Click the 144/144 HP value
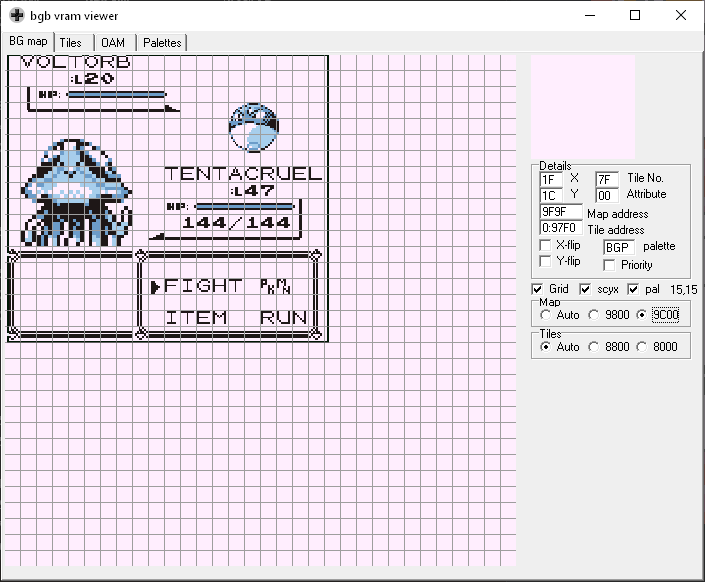This screenshot has width=705, height=582. point(236,223)
